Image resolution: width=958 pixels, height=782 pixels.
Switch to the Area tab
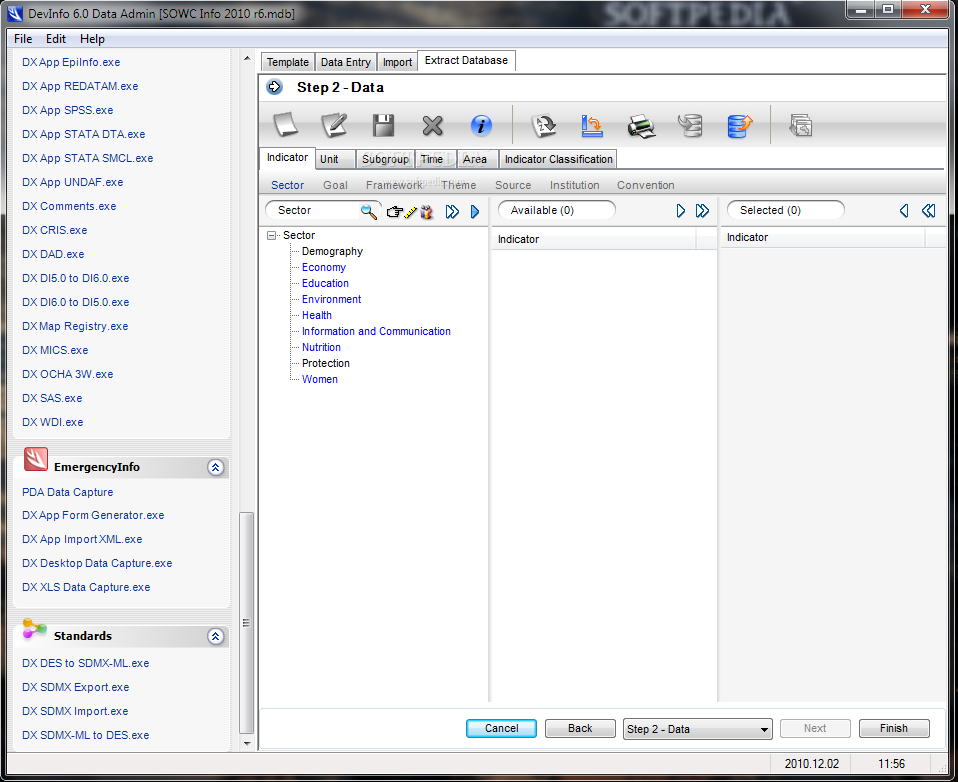475,159
